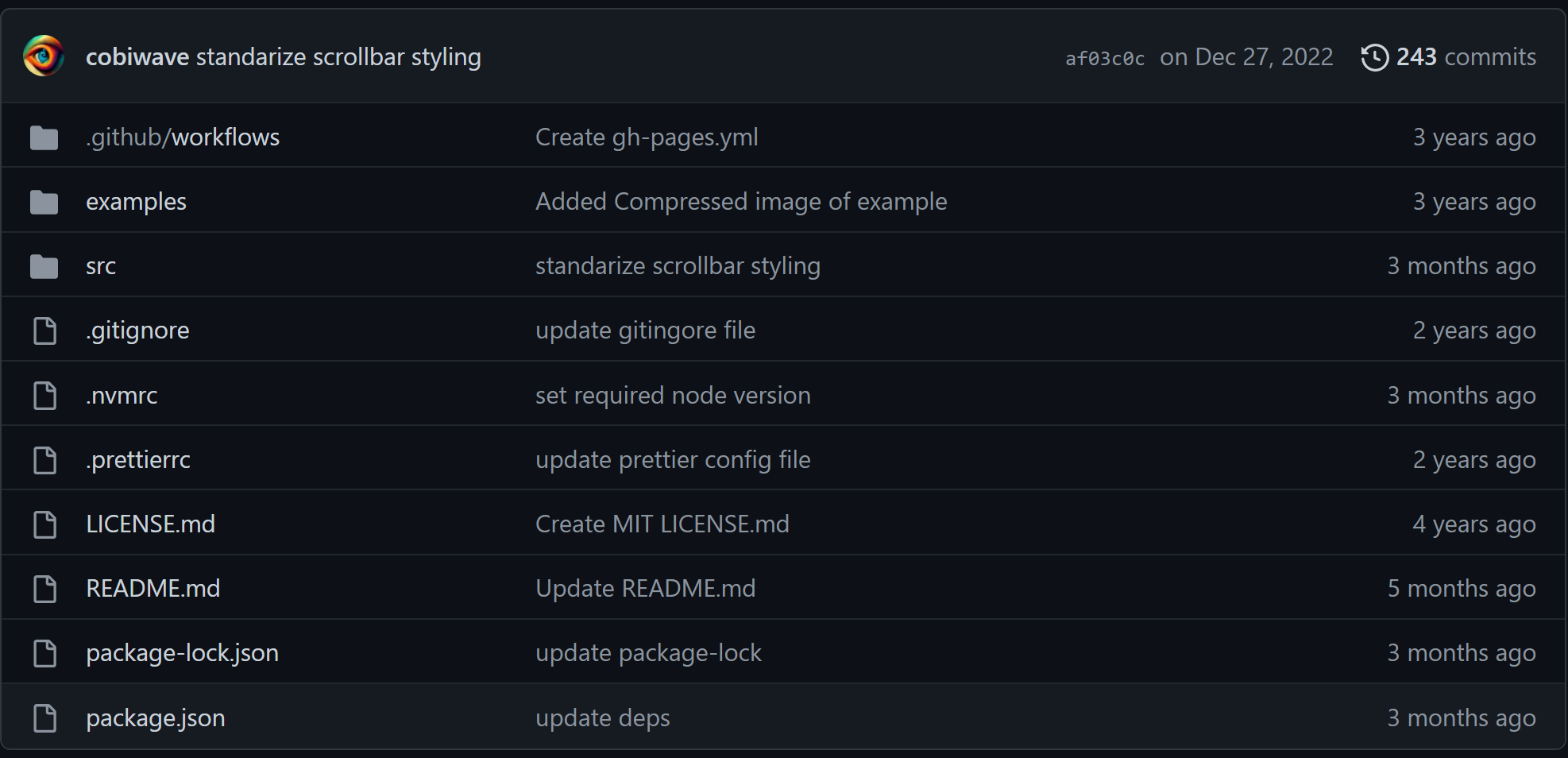The image size is (1568, 758).
Task: Click the .github/workflows folder icon
Action: 44,137
